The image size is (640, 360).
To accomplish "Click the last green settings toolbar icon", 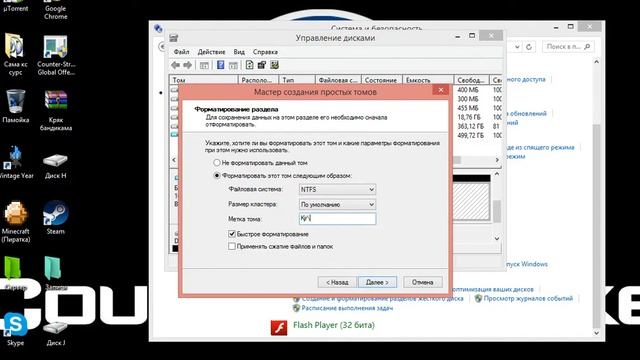I will [x=274, y=65].
